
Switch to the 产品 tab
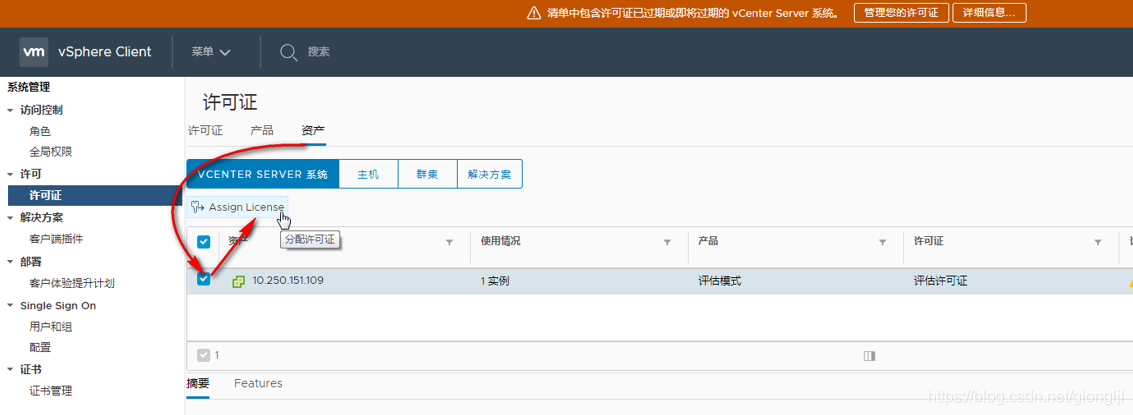(x=262, y=131)
